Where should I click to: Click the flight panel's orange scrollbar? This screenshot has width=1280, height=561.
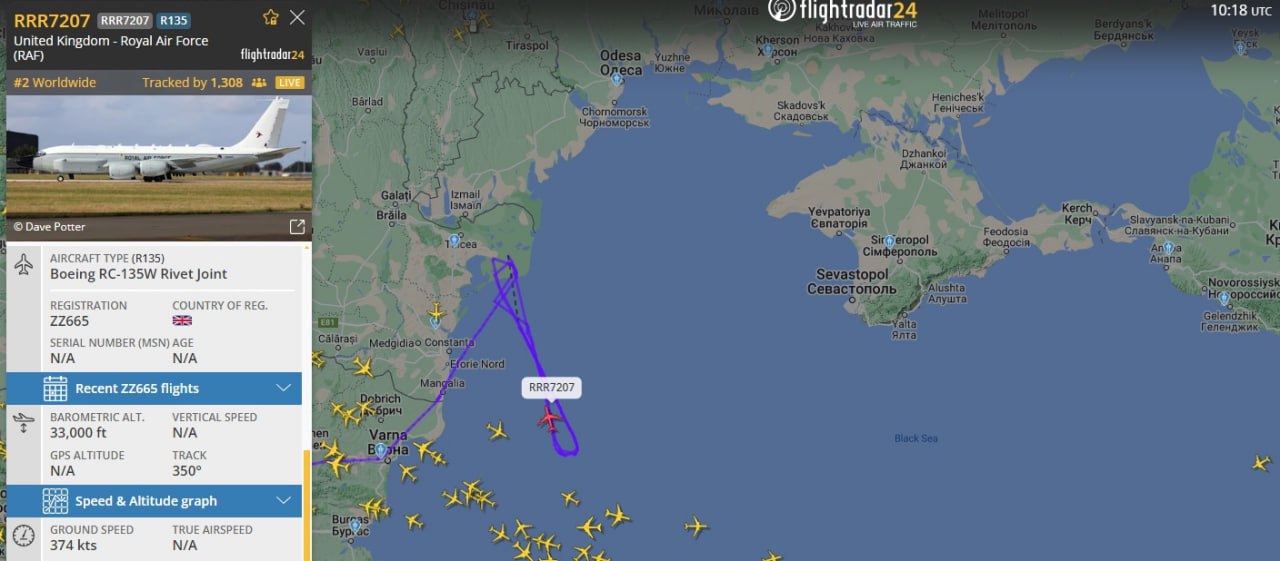306,505
